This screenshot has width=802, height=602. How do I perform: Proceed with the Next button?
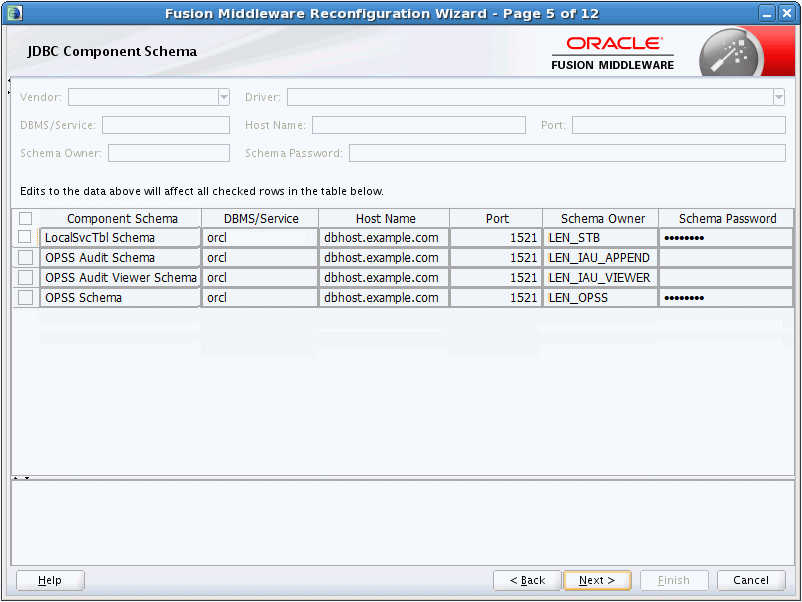pos(597,580)
